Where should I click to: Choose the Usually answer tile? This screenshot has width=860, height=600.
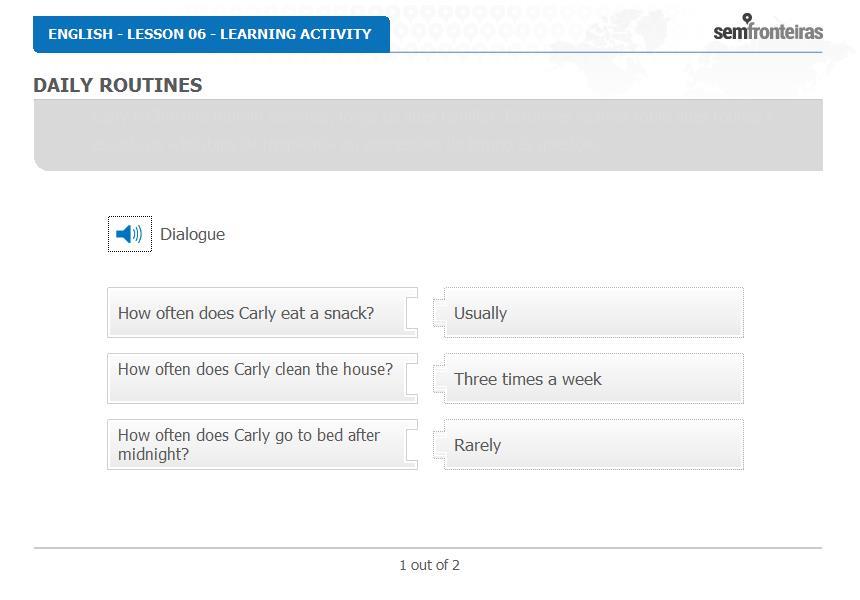coord(593,313)
